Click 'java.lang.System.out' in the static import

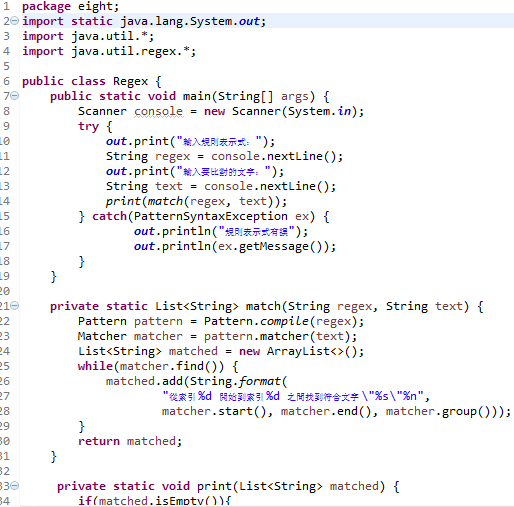pos(190,21)
